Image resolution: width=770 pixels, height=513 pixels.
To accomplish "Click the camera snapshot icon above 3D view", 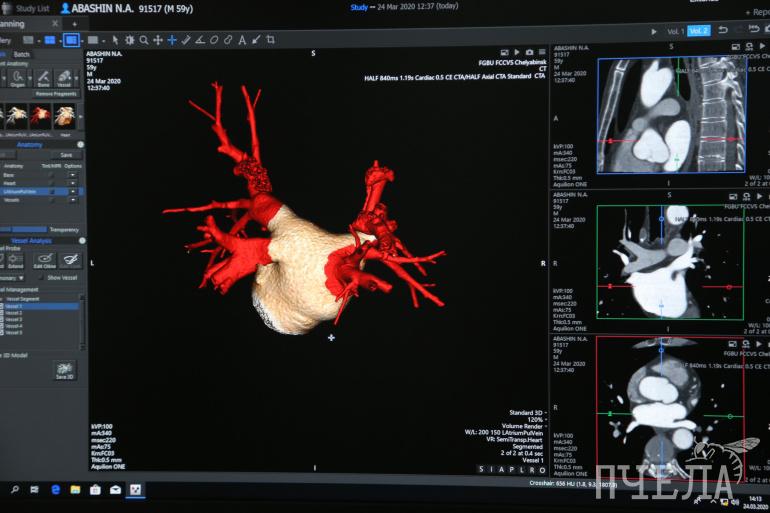I will click(530, 52).
